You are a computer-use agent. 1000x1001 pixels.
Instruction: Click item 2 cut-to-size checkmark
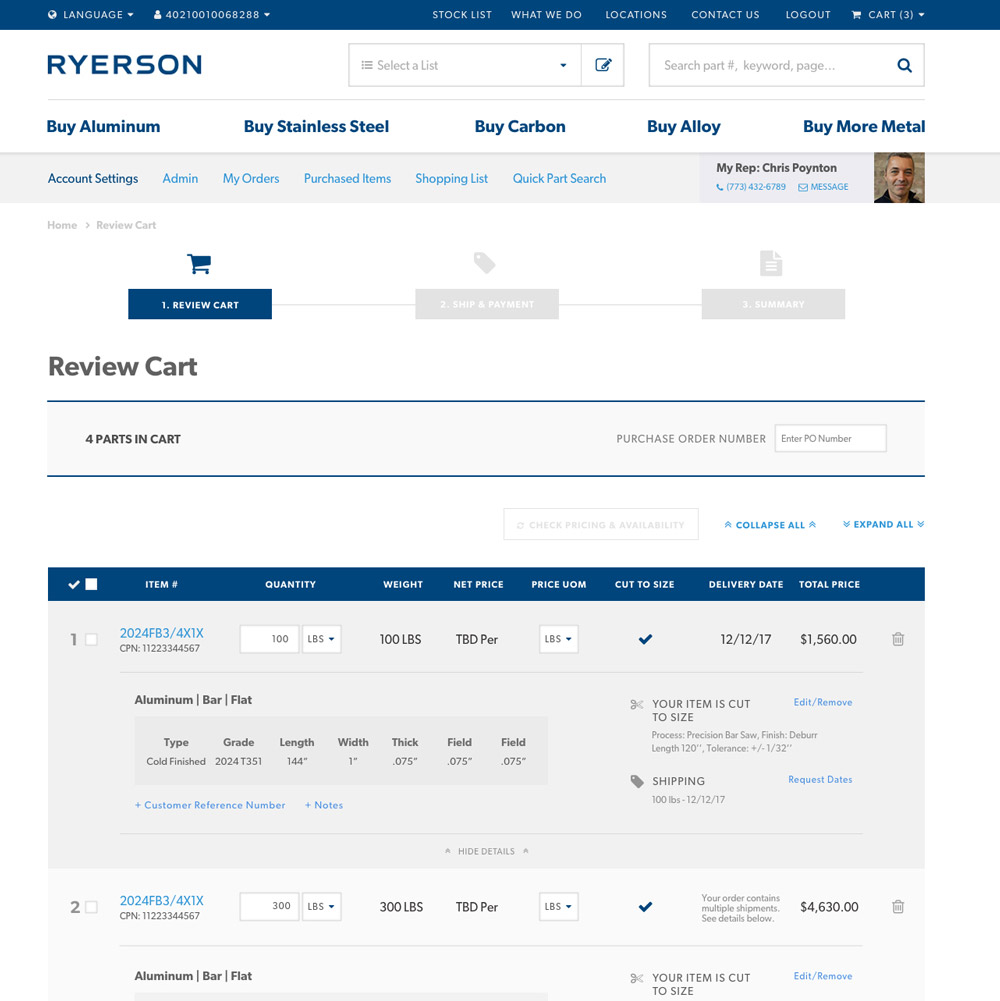pyautogui.click(x=646, y=907)
